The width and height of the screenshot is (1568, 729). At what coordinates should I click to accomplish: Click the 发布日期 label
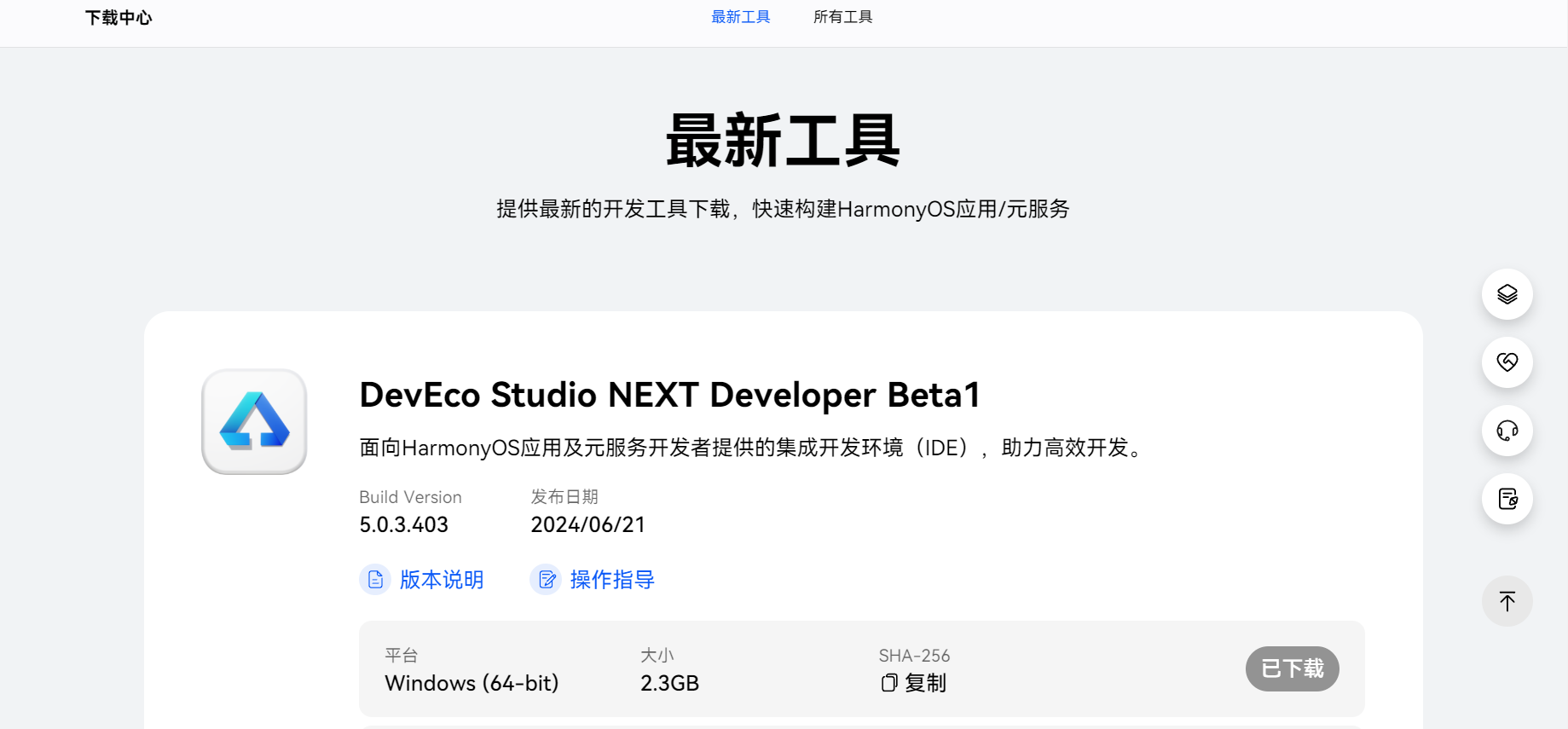click(564, 497)
